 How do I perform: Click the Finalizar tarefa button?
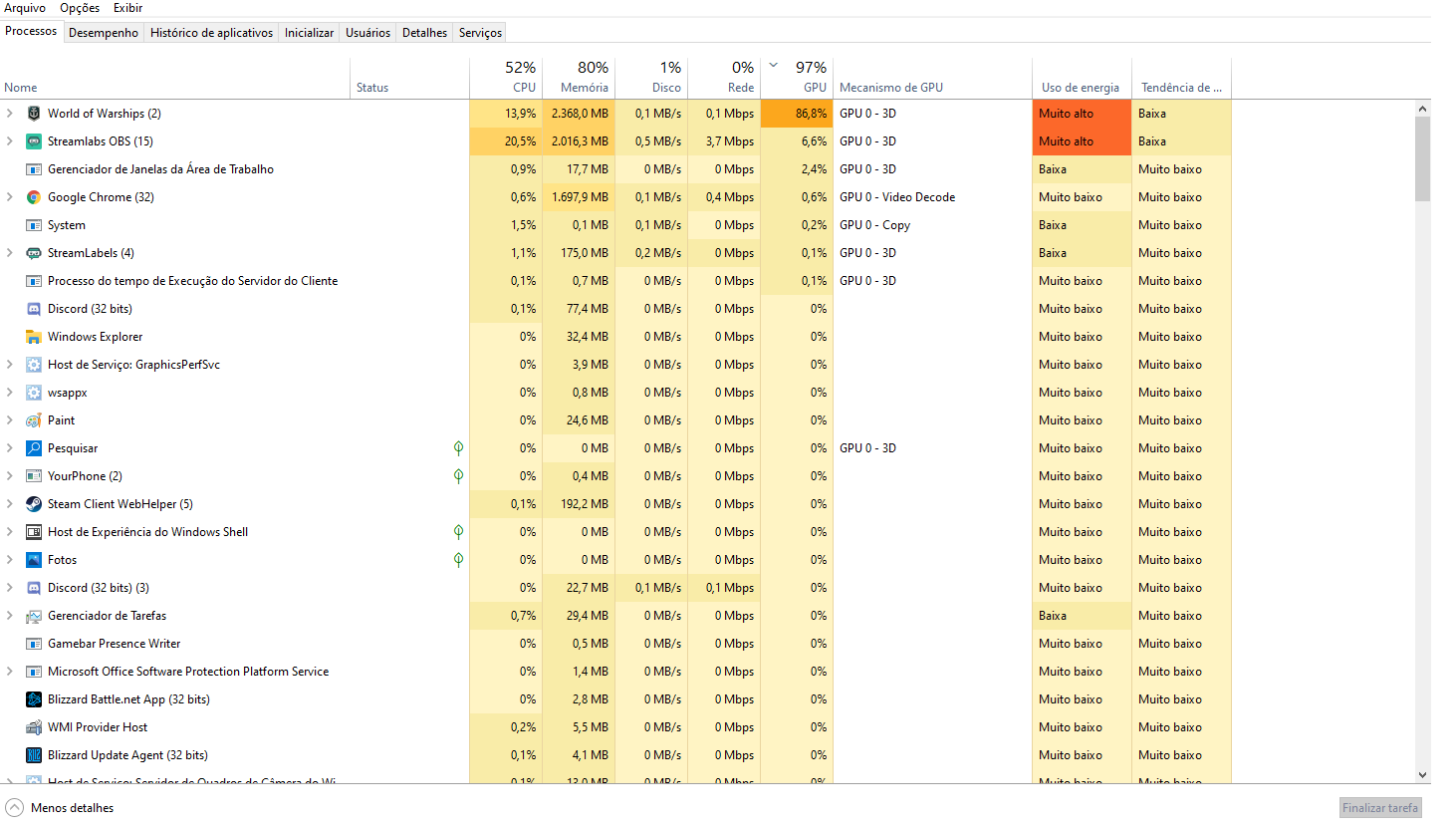tap(1380, 808)
